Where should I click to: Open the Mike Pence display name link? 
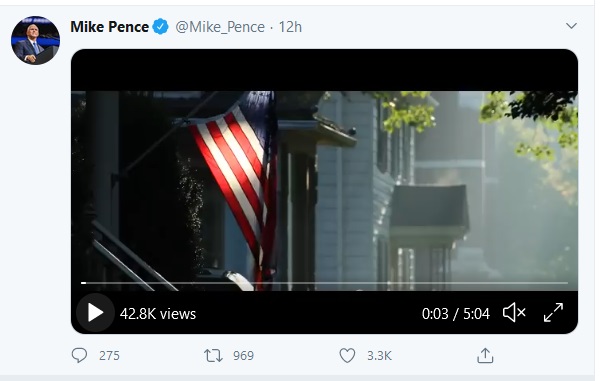[110, 27]
